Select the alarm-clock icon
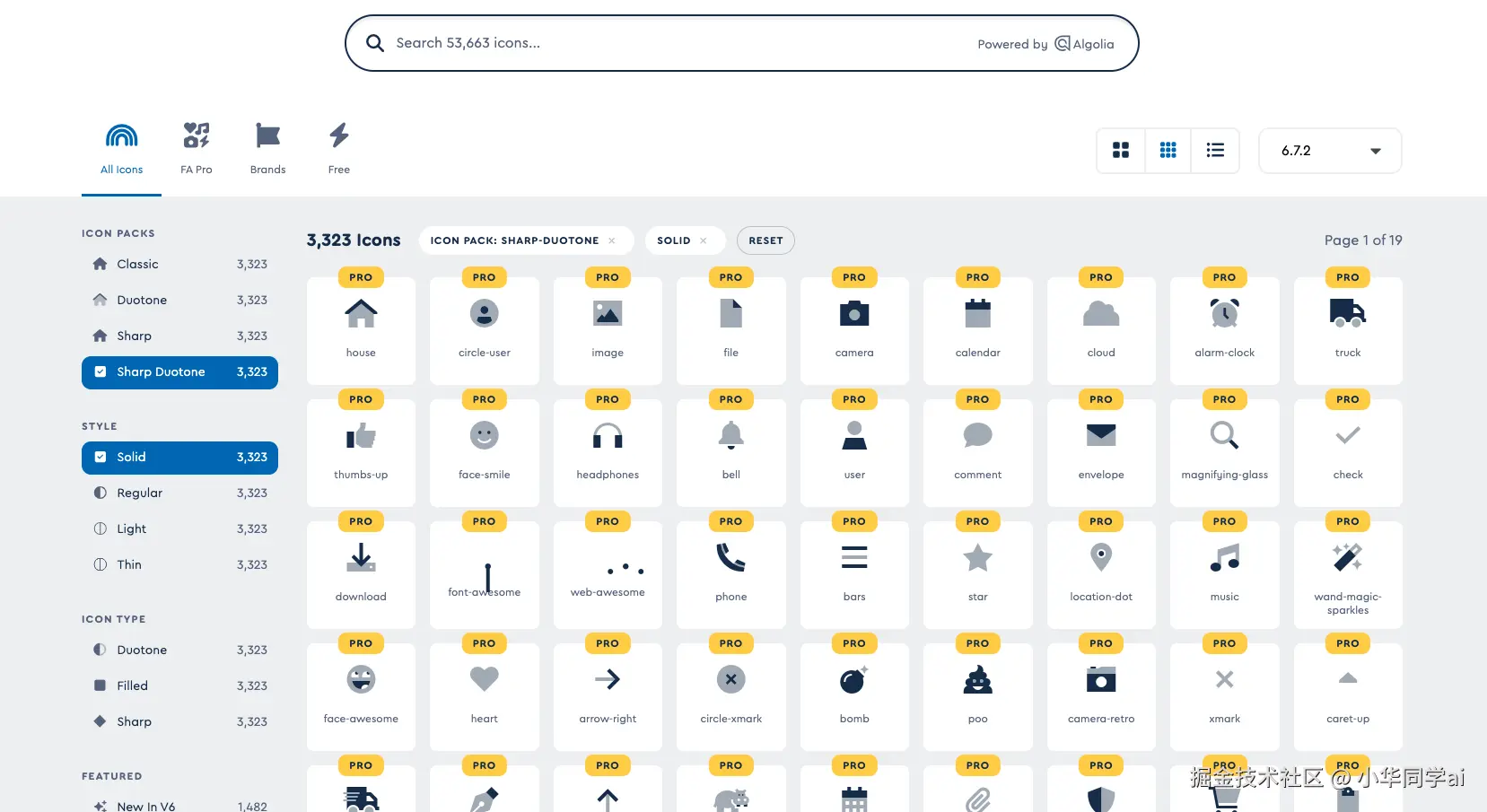Viewport: 1487px width, 812px height. point(1224,329)
